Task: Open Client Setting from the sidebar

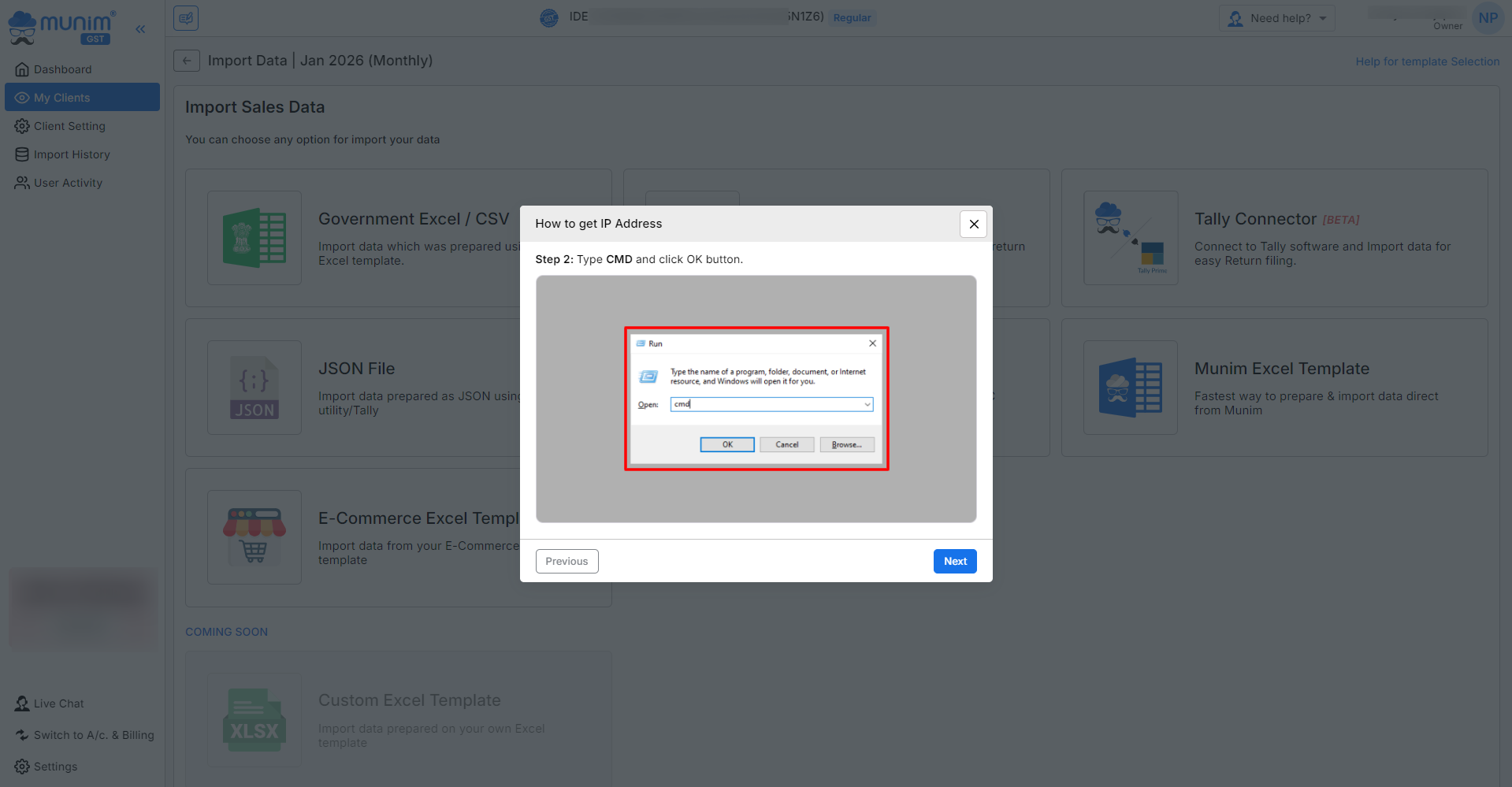Action: (x=69, y=126)
